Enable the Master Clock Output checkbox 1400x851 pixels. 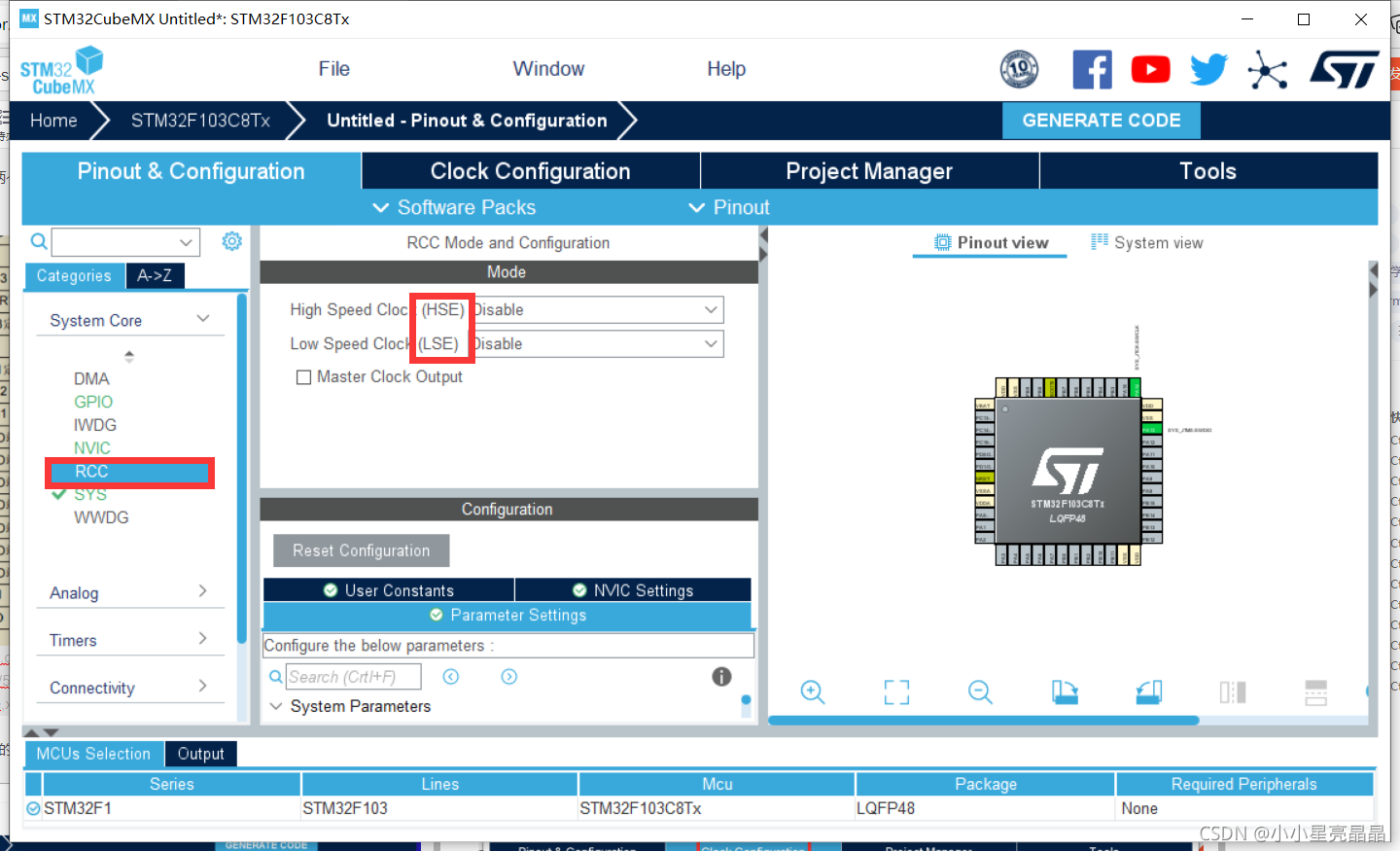(x=303, y=377)
